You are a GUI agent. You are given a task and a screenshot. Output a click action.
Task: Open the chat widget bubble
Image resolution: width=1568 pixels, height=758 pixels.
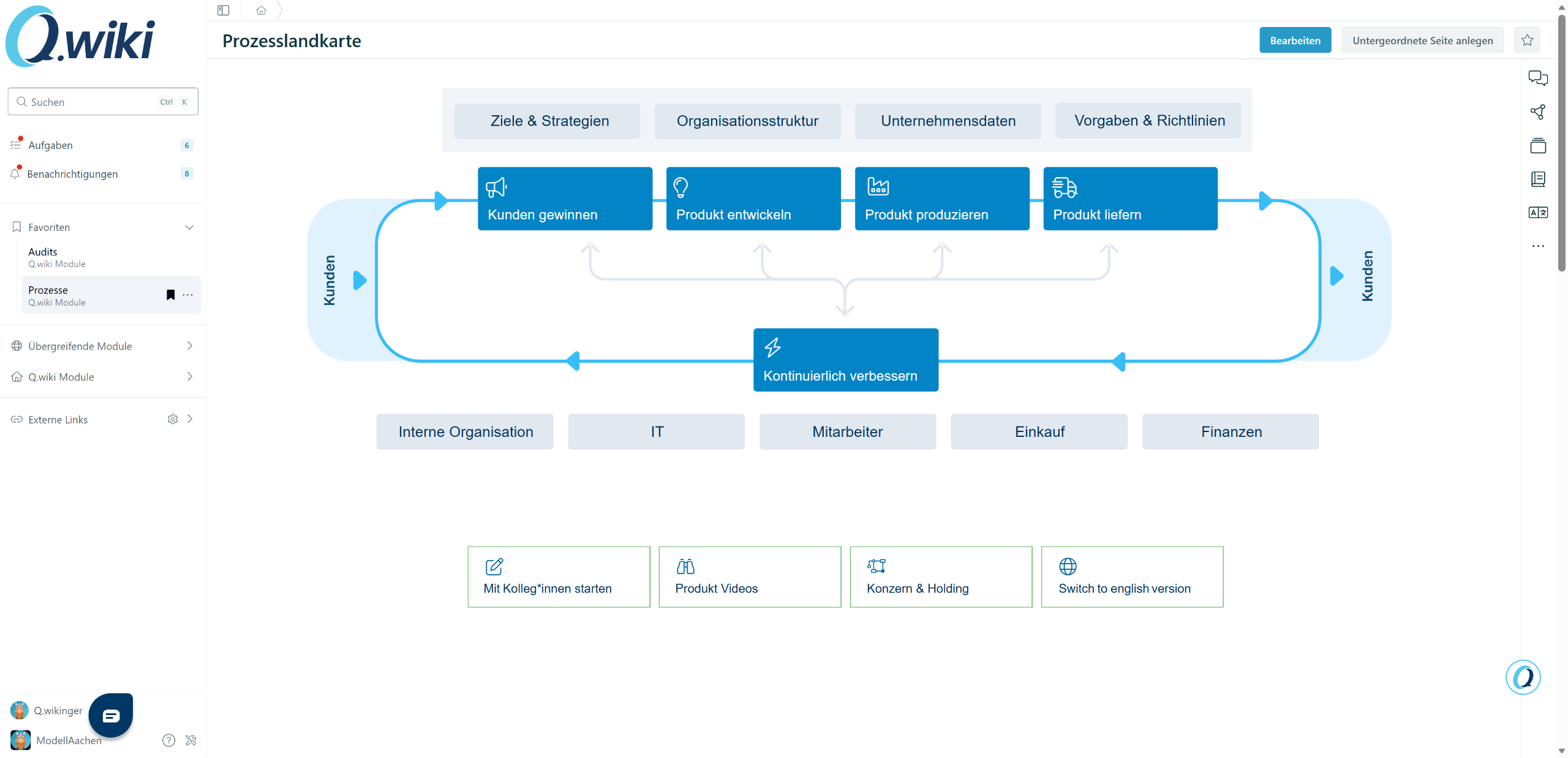pyautogui.click(x=111, y=715)
